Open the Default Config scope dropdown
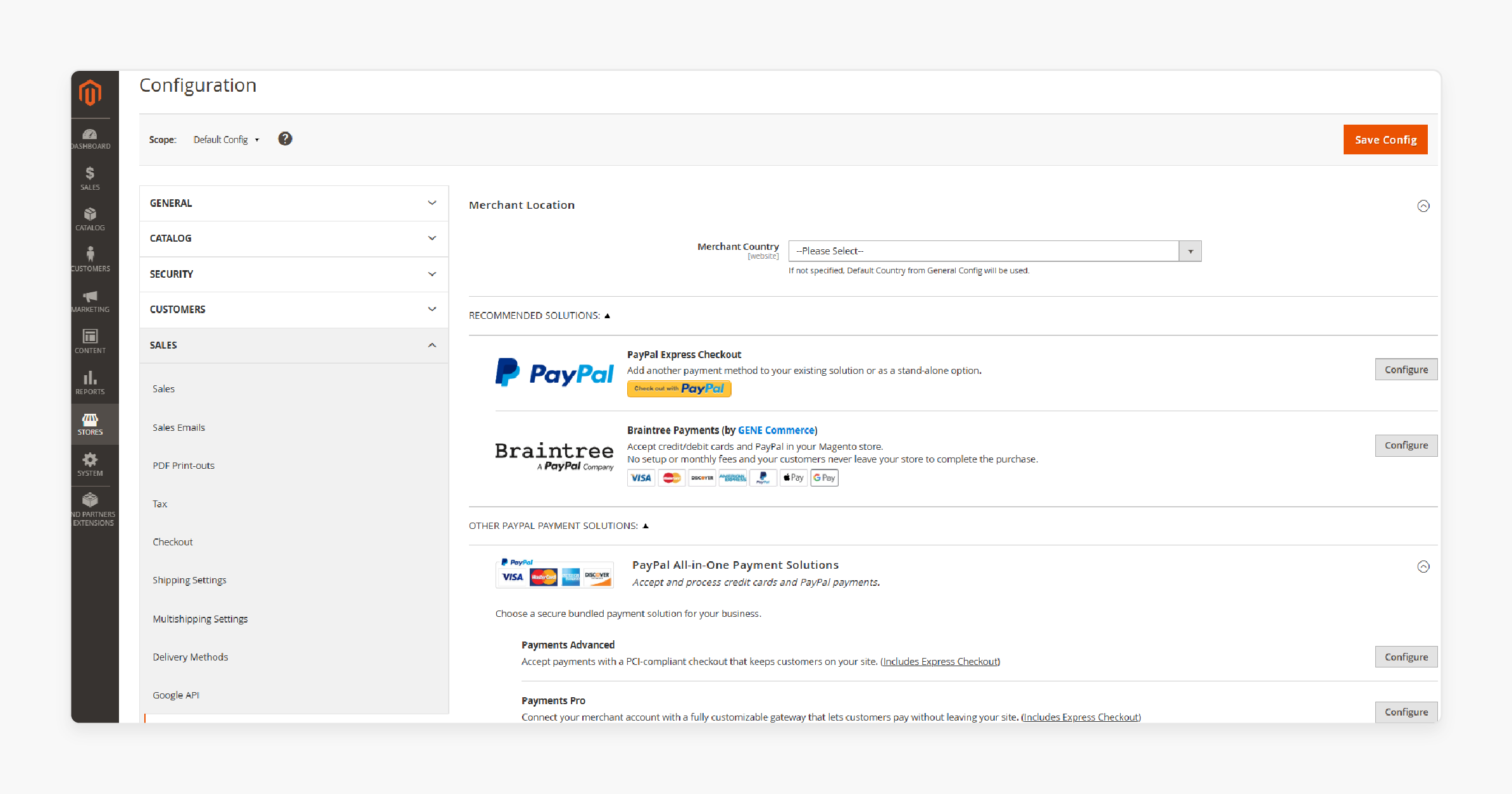The image size is (1512, 794). (227, 140)
